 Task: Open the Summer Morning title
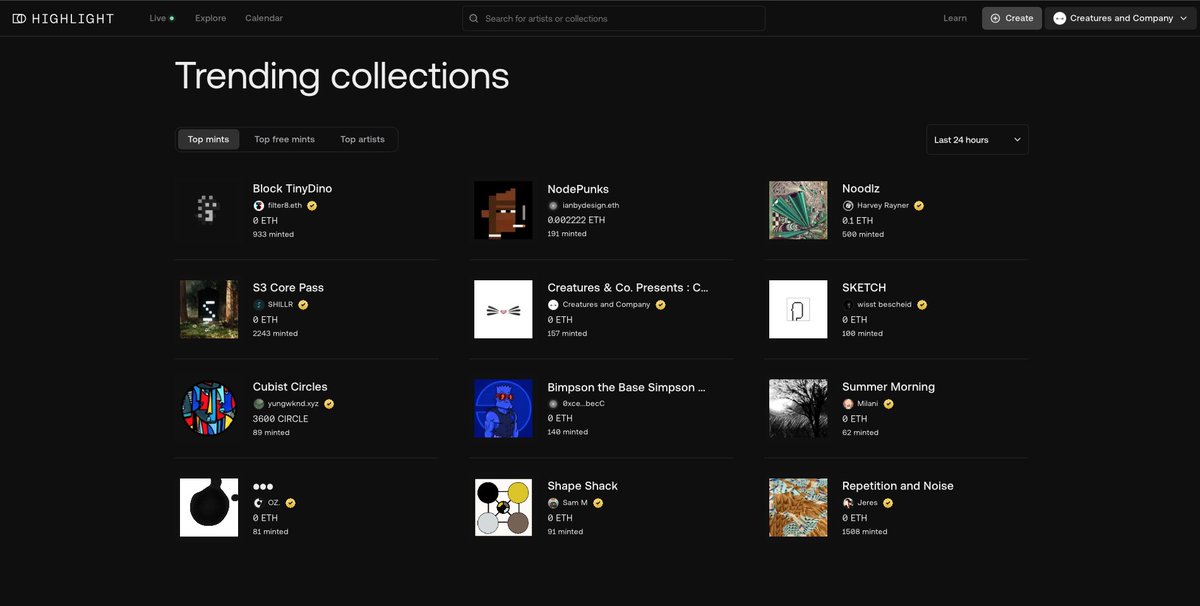pos(889,387)
